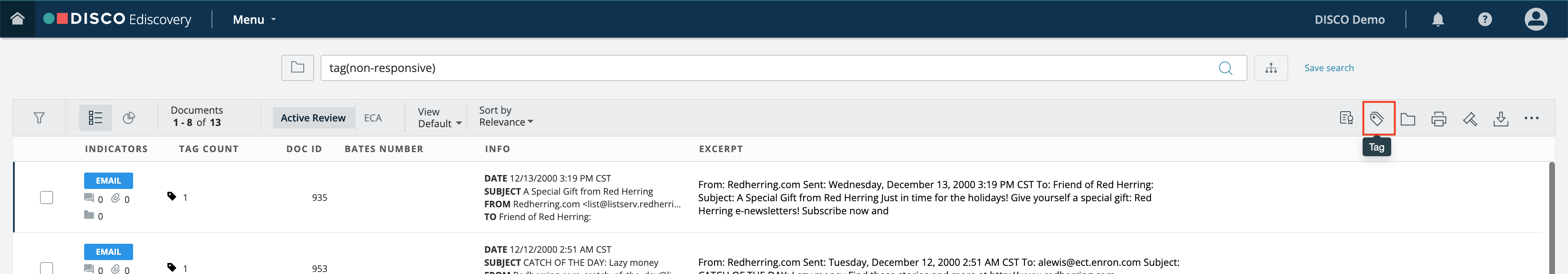Click the download icon in the toolbar
The height and width of the screenshot is (274, 1568).
point(1501,119)
